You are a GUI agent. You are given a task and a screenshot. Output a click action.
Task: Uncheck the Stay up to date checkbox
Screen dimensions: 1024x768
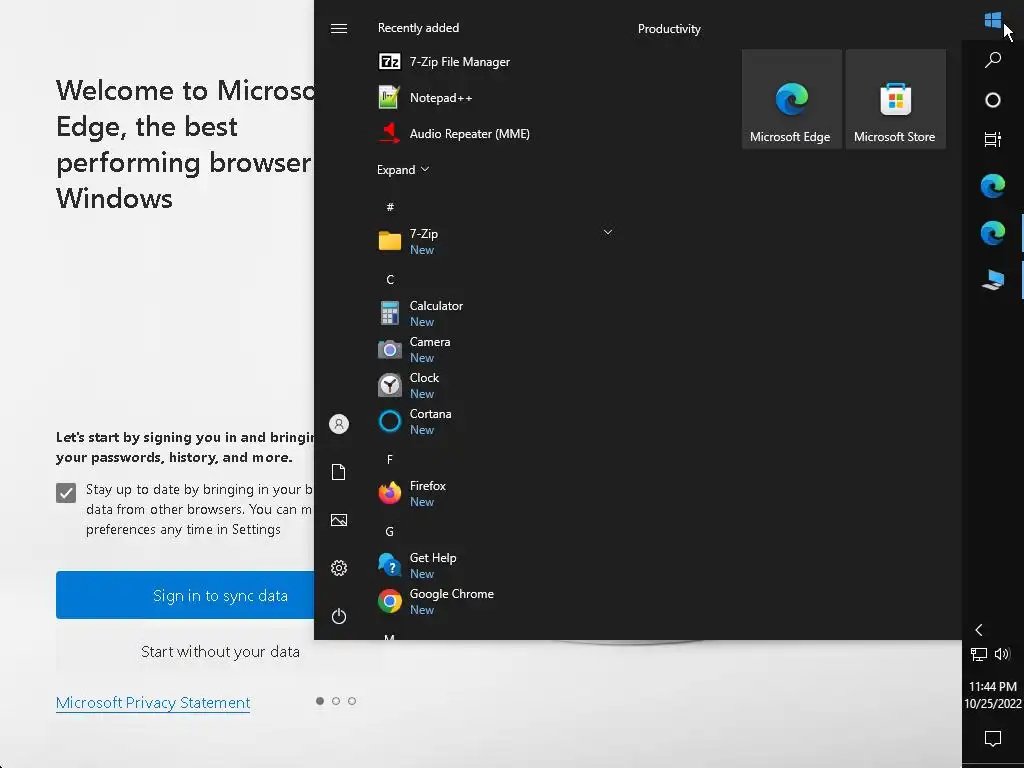(66, 492)
